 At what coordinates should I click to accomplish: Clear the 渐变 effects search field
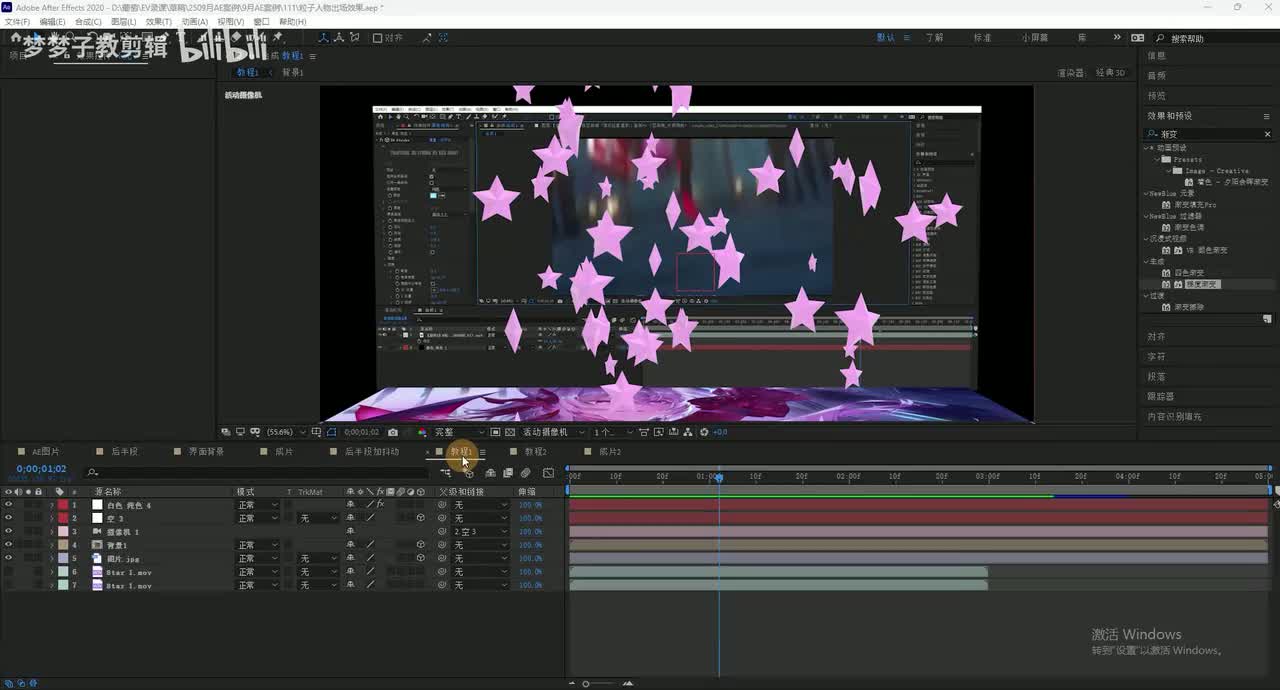[x=1268, y=134]
